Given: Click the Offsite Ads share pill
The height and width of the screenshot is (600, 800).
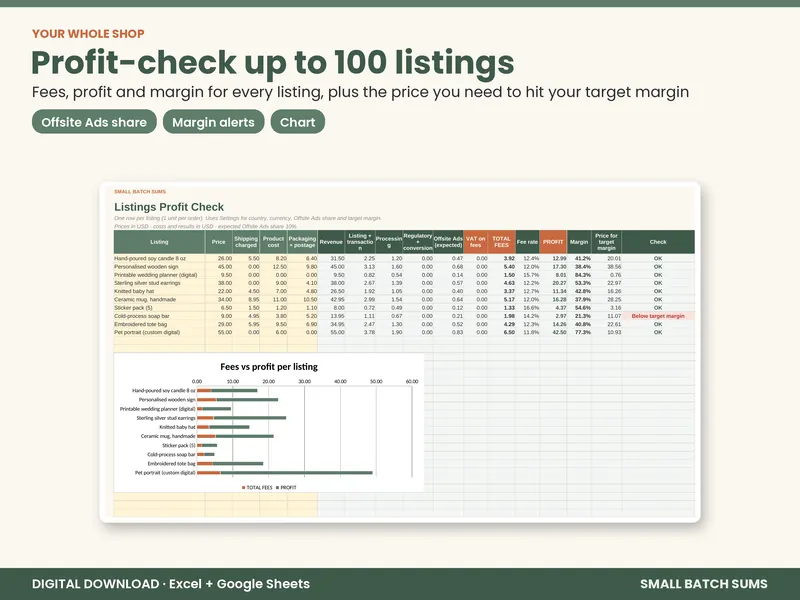Looking at the screenshot, I should point(94,122).
